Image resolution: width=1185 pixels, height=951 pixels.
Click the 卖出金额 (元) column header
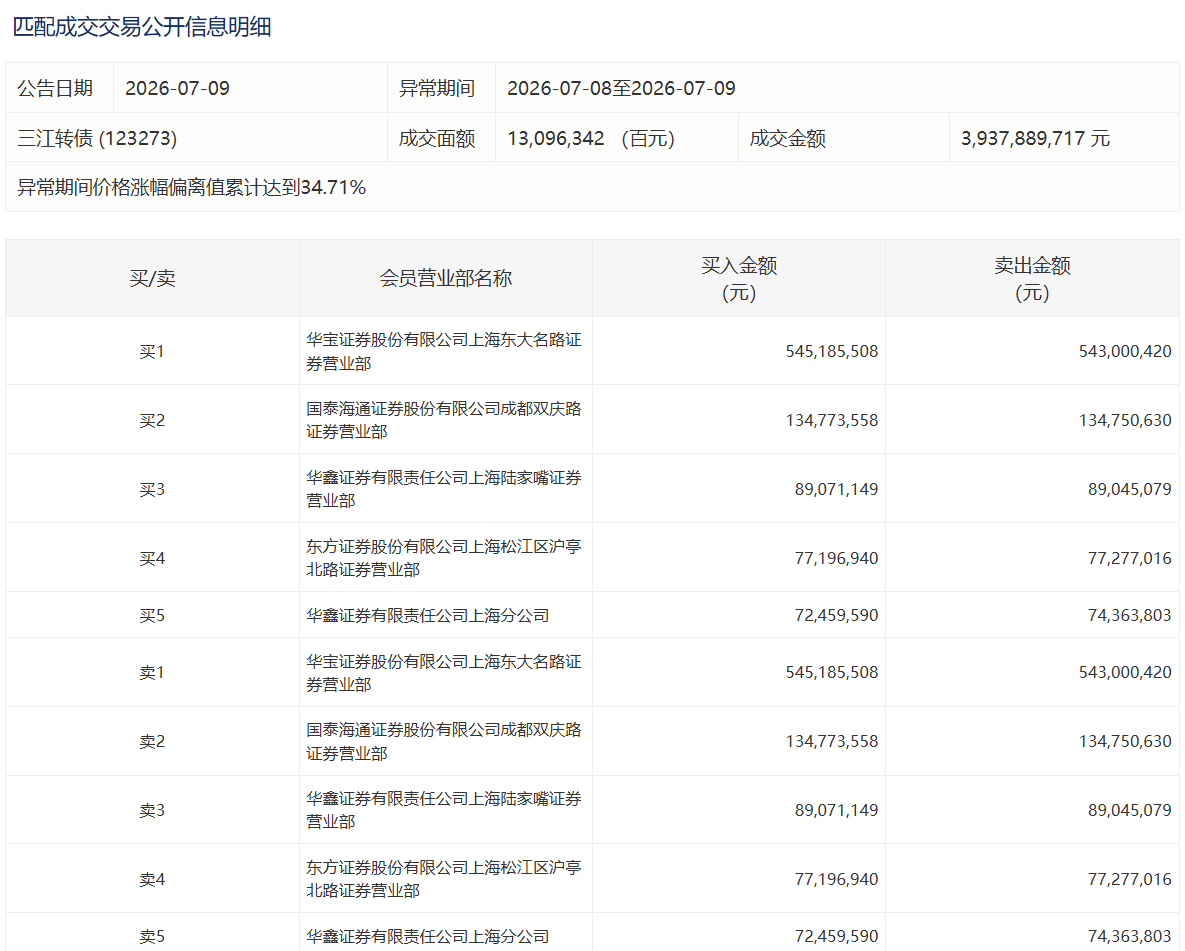(x=1032, y=279)
